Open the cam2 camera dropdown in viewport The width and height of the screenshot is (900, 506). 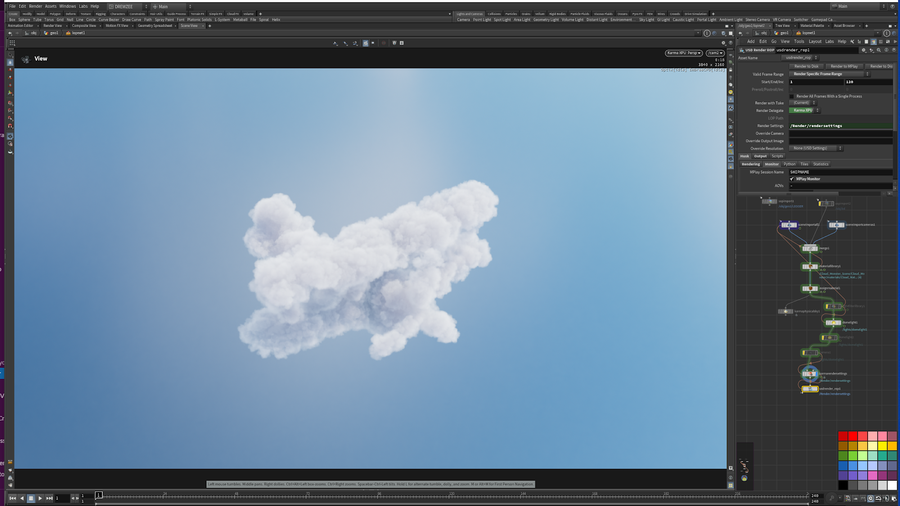click(715, 53)
